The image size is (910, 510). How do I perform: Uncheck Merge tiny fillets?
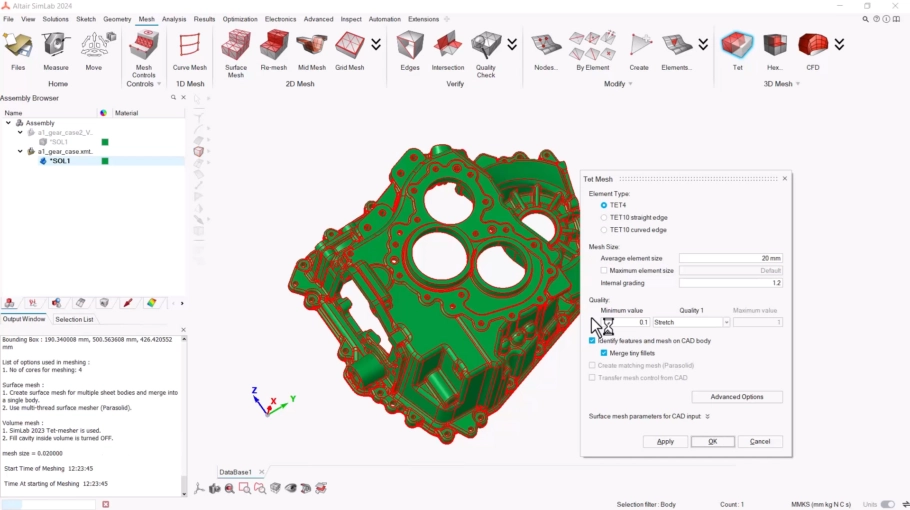tap(604, 353)
